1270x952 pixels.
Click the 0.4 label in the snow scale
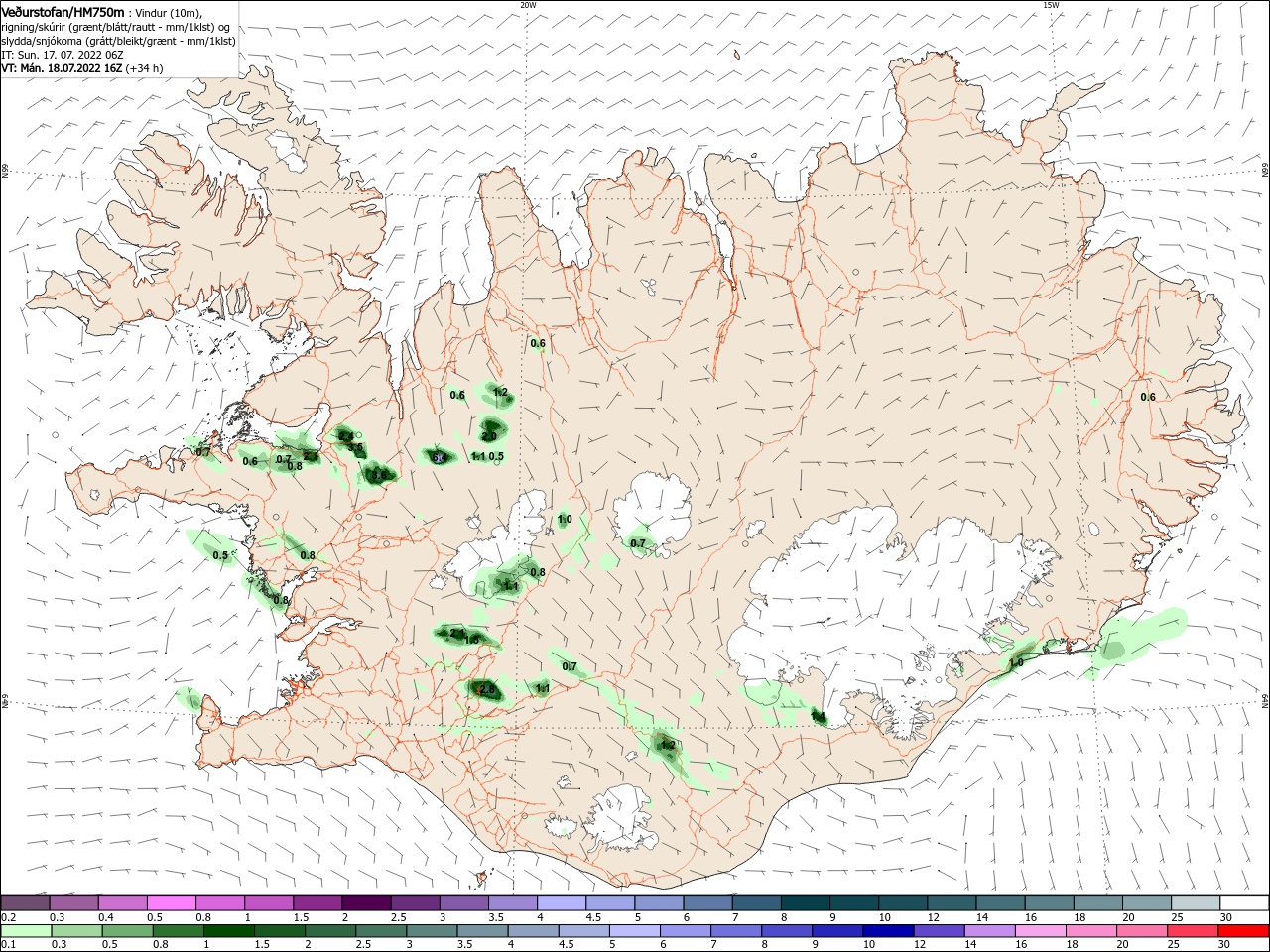click(106, 917)
